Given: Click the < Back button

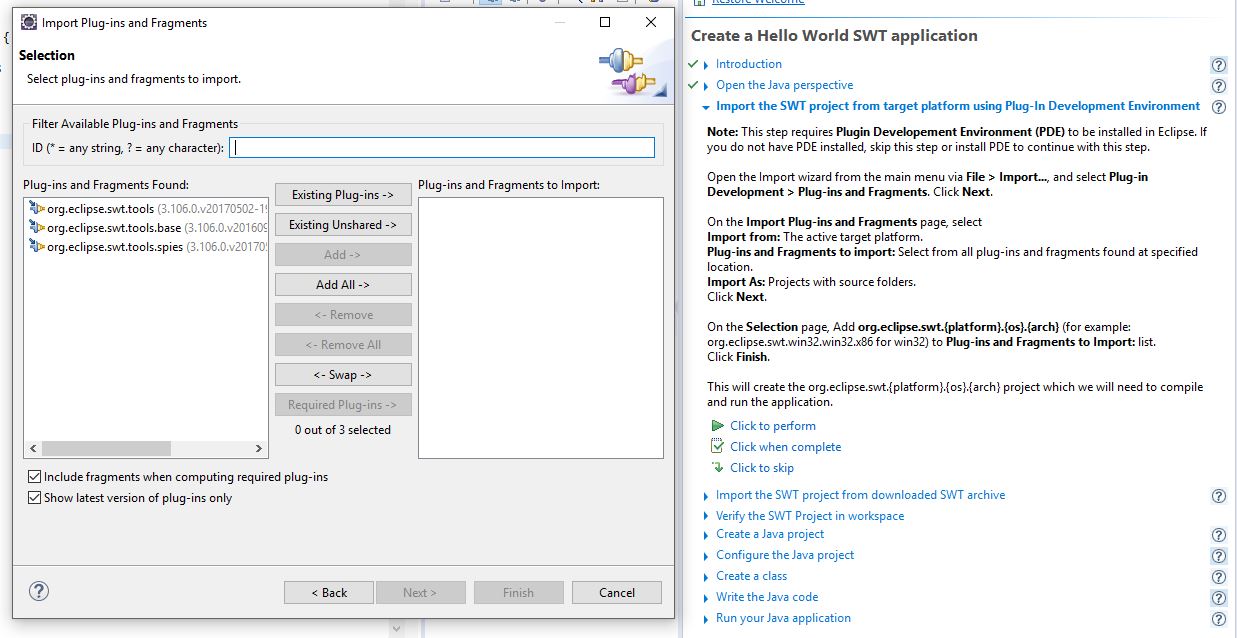Looking at the screenshot, I should [x=329, y=592].
